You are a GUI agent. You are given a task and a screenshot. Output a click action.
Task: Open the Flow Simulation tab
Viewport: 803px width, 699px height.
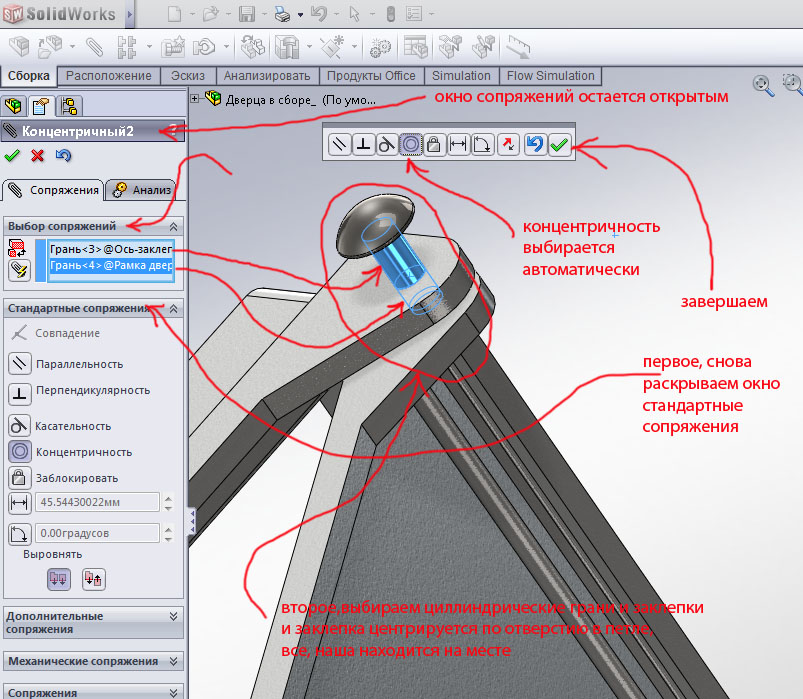550,76
